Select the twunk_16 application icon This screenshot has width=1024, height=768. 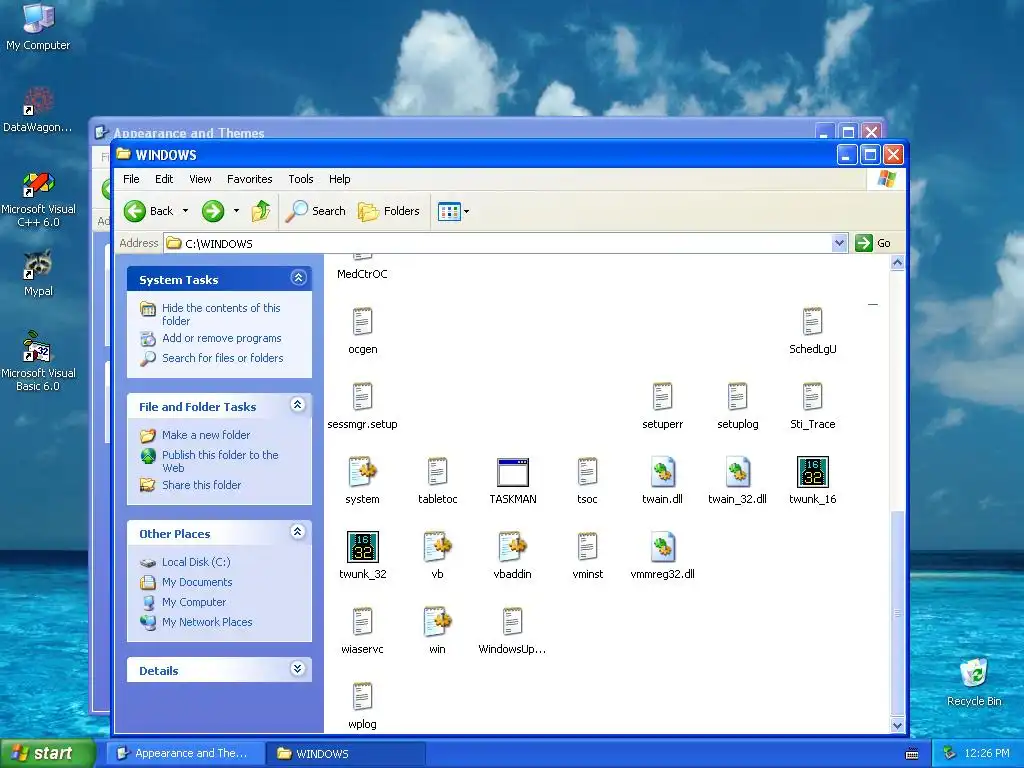812,472
